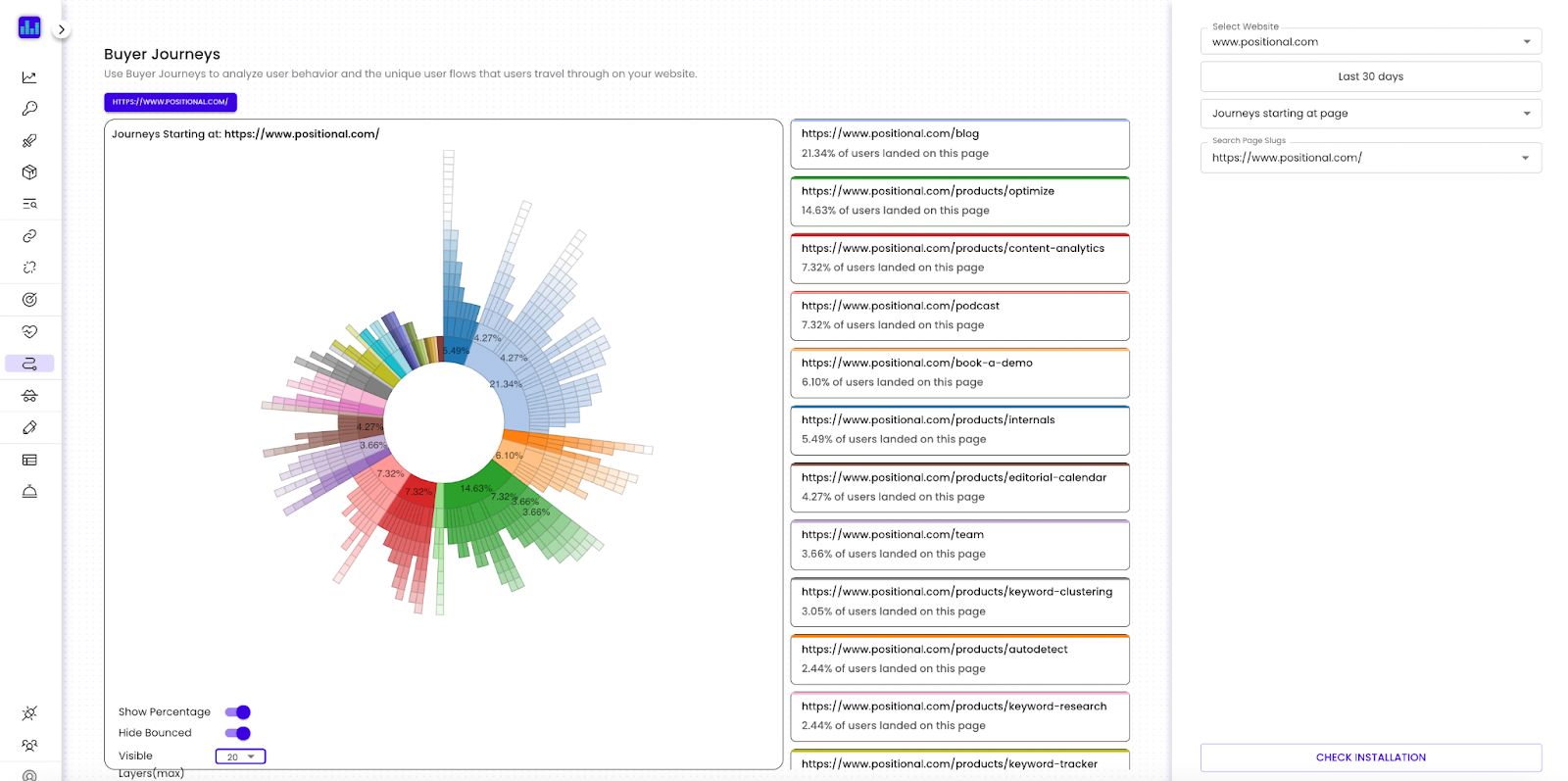The image size is (1568, 781).
Task: Open the target bullseye icon
Action: click(29, 300)
